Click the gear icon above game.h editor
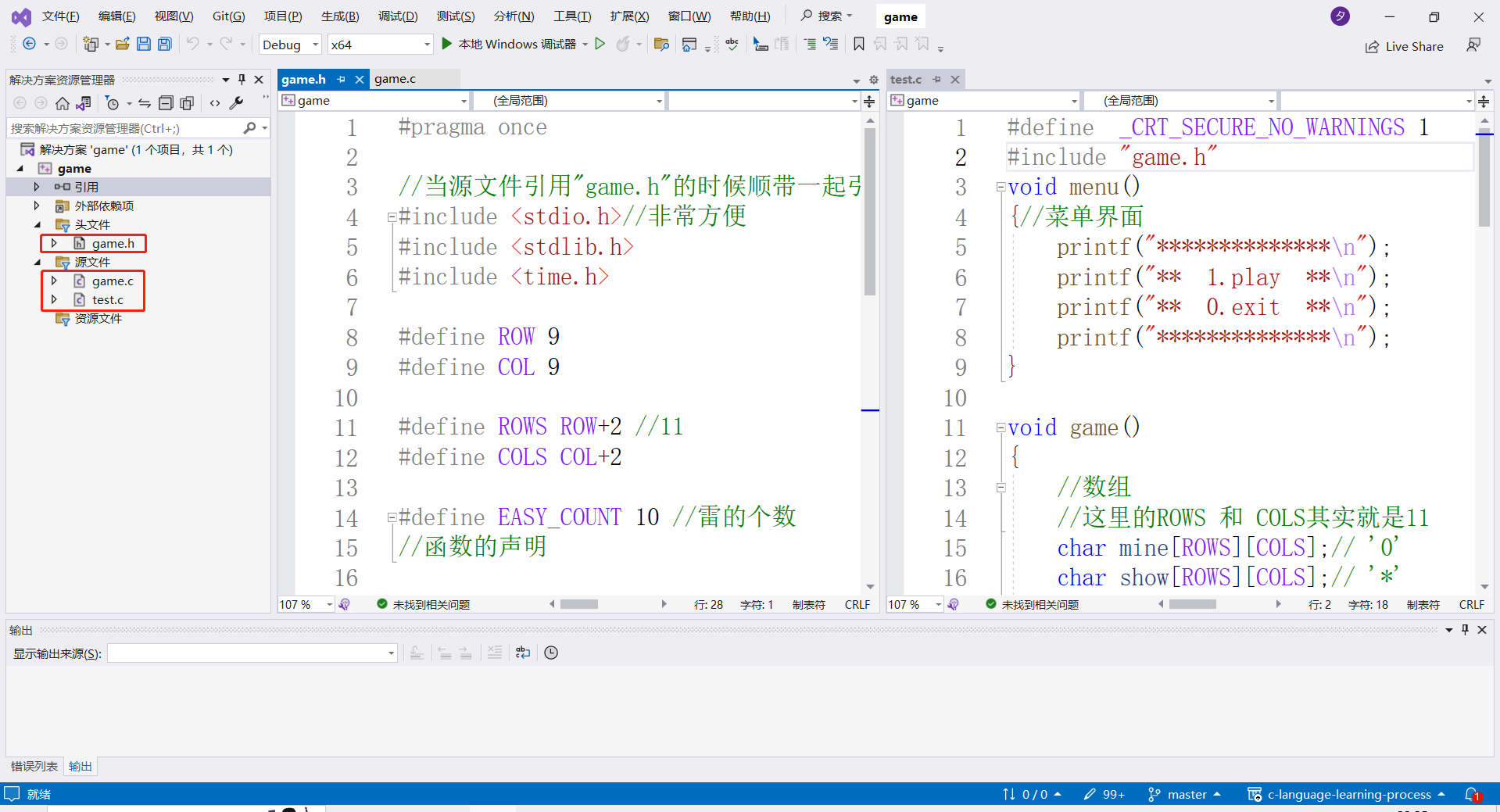 point(874,80)
